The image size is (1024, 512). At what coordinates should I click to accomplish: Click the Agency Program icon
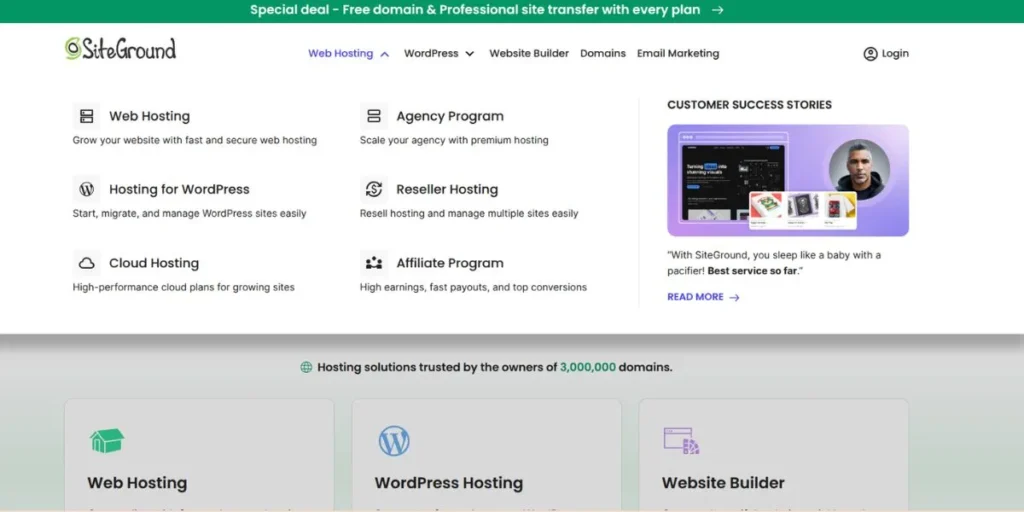tap(374, 116)
